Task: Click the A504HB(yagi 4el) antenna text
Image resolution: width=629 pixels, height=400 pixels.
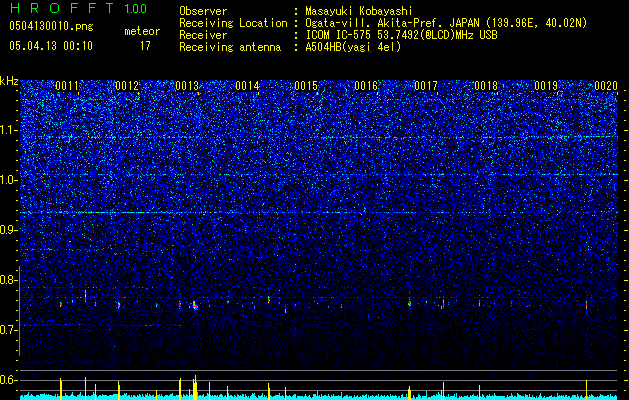Action: tap(353, 47)
